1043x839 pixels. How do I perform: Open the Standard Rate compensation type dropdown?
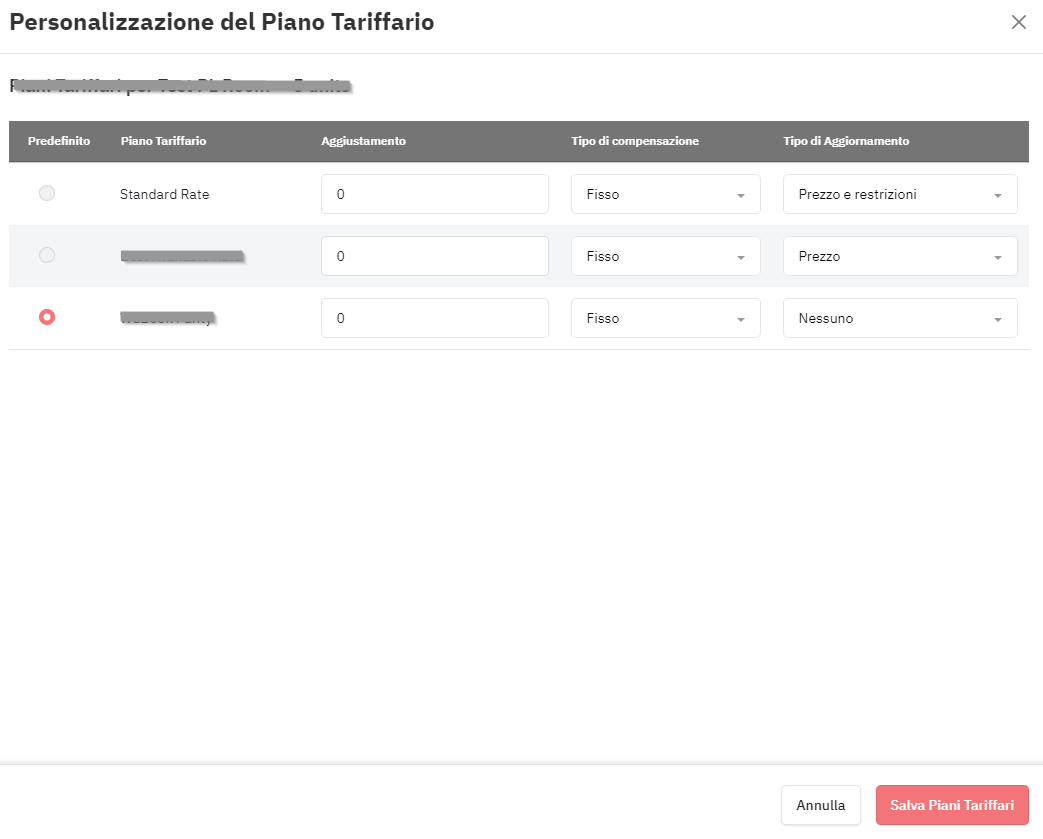(665, 194)
